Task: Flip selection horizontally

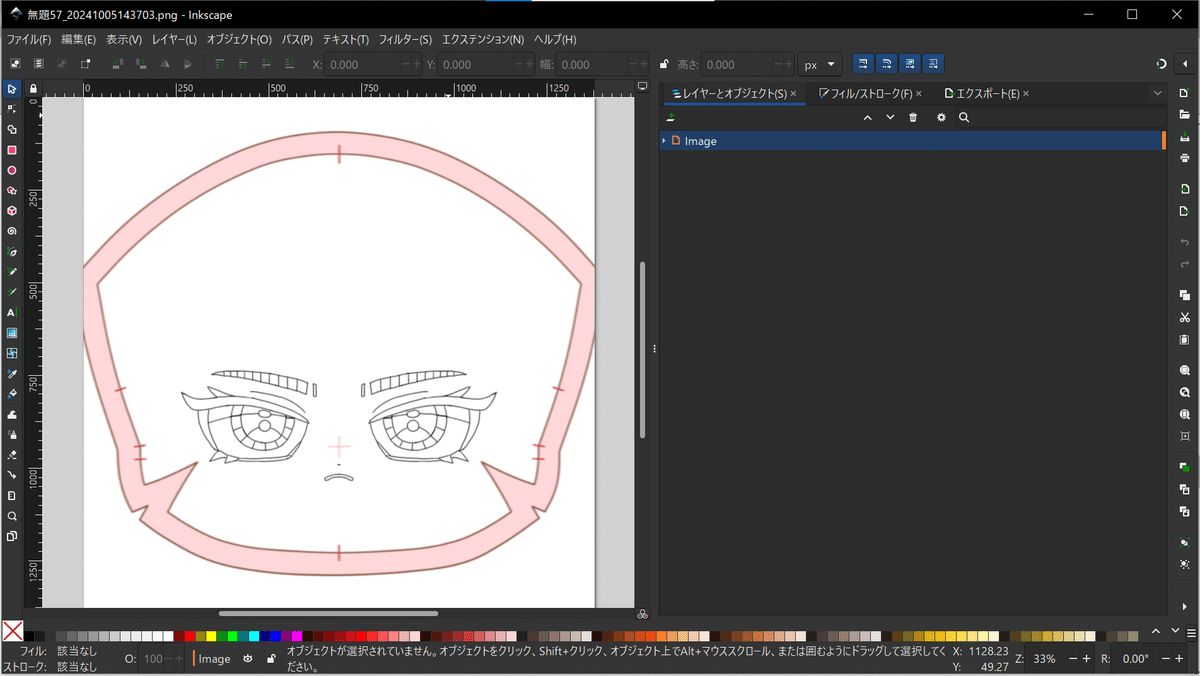Action: 165,64
